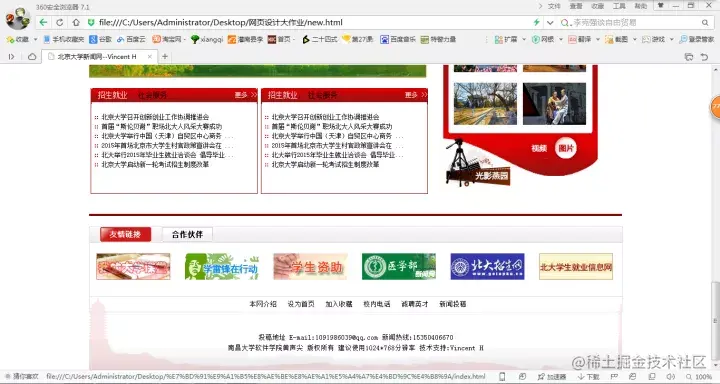
Task: Open 猜你喜欢 in the status bar
Action: pos(22,377)
